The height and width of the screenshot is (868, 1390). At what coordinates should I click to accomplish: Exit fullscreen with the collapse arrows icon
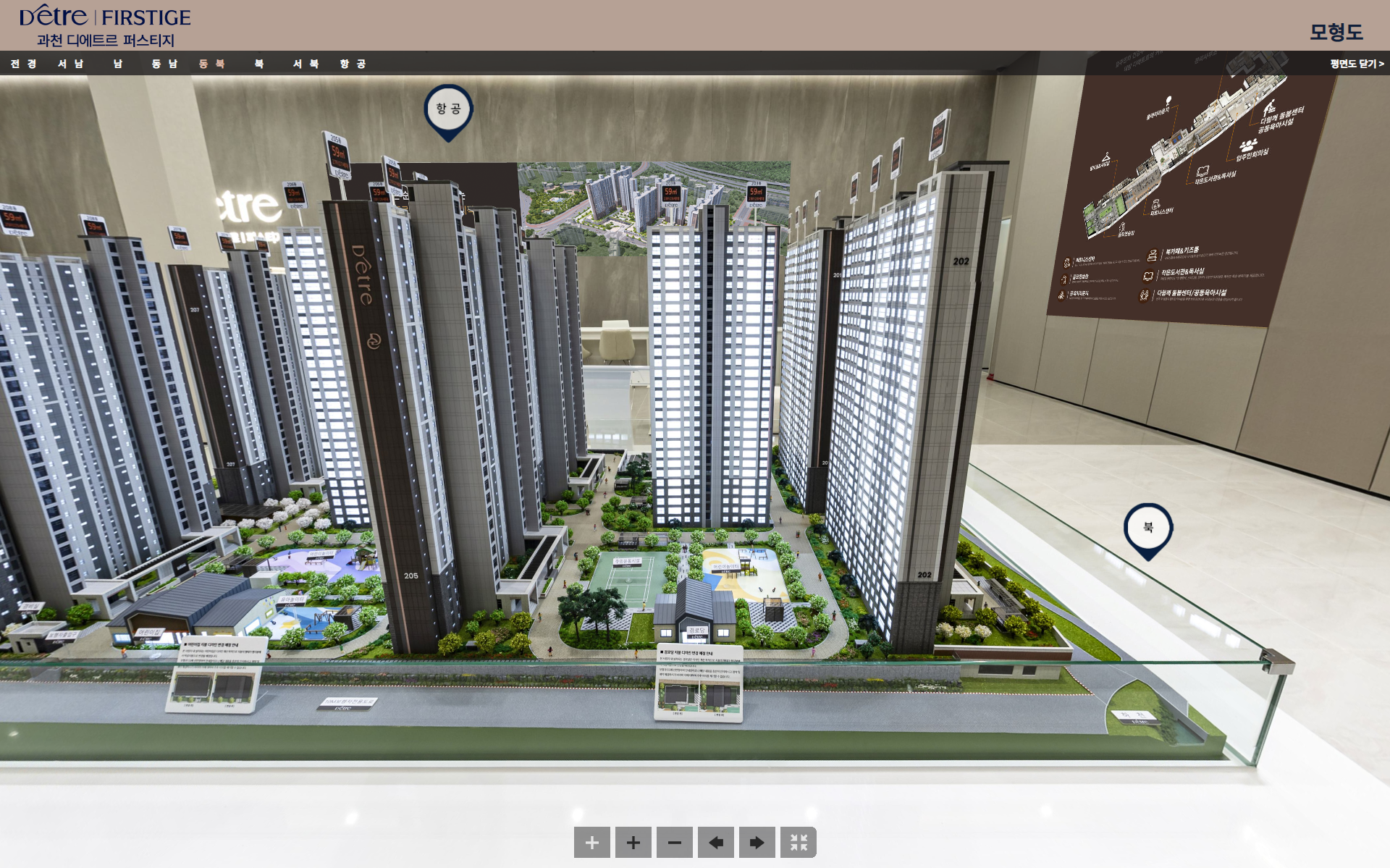pyautogui.click(x=798, y=843)
